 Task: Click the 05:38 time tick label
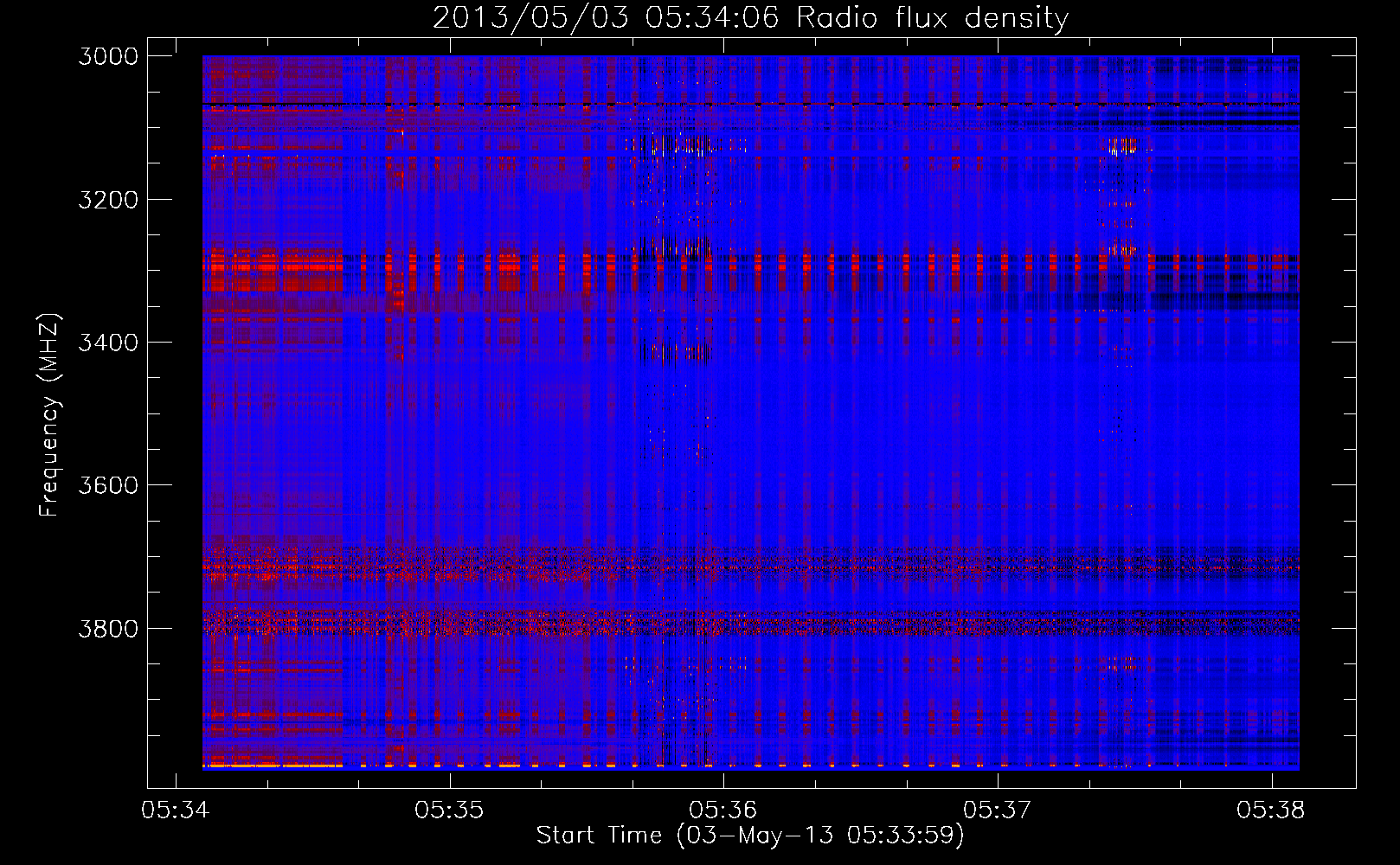coord(1271,811)
